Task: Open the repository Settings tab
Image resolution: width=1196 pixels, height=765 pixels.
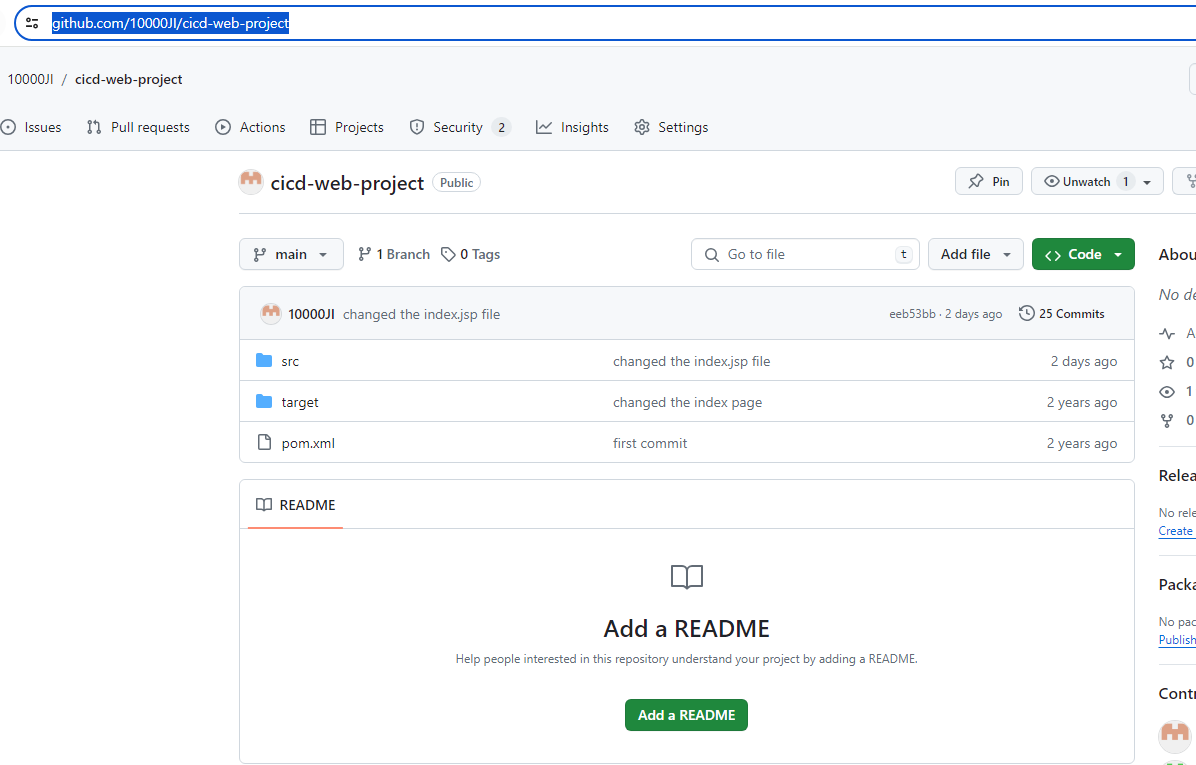Action: point(671,127)
